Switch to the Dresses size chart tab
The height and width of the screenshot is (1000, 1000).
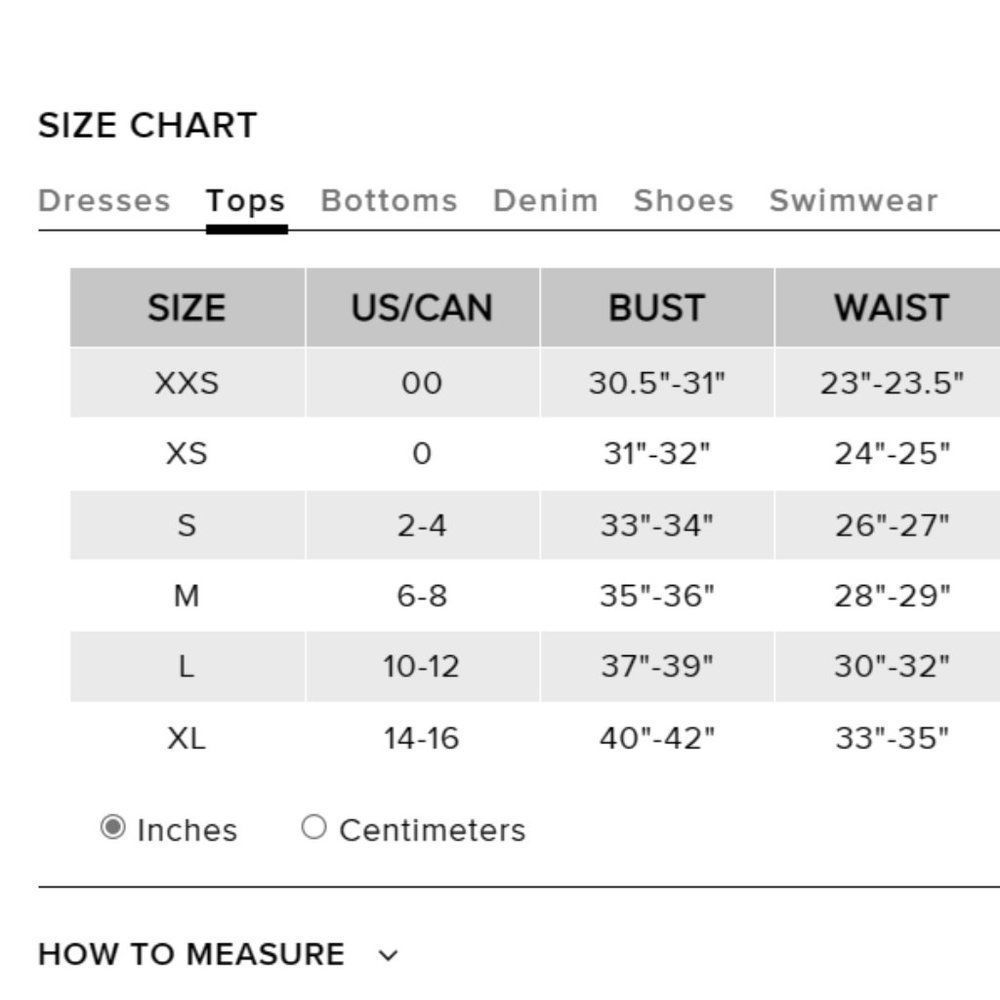[104, 200]
